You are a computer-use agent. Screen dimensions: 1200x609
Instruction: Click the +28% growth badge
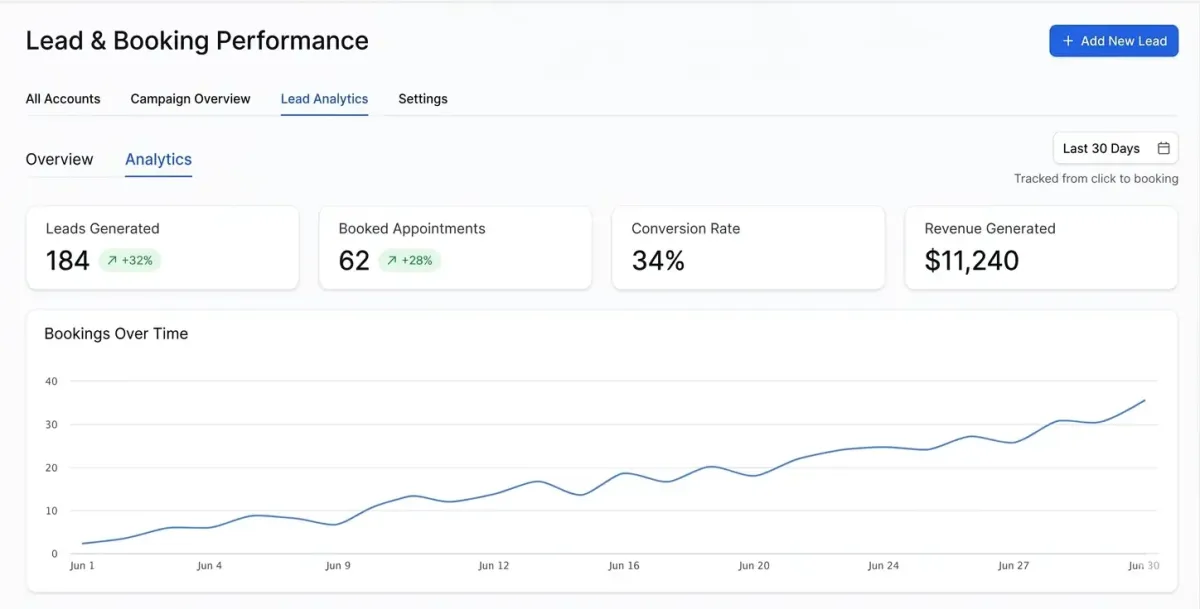(410, 260)
